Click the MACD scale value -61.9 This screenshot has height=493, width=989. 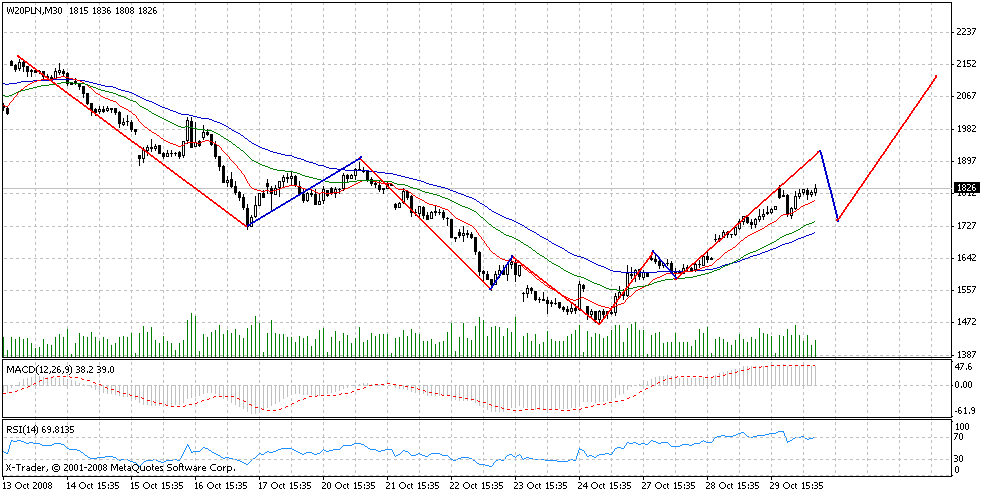point(964,411)
